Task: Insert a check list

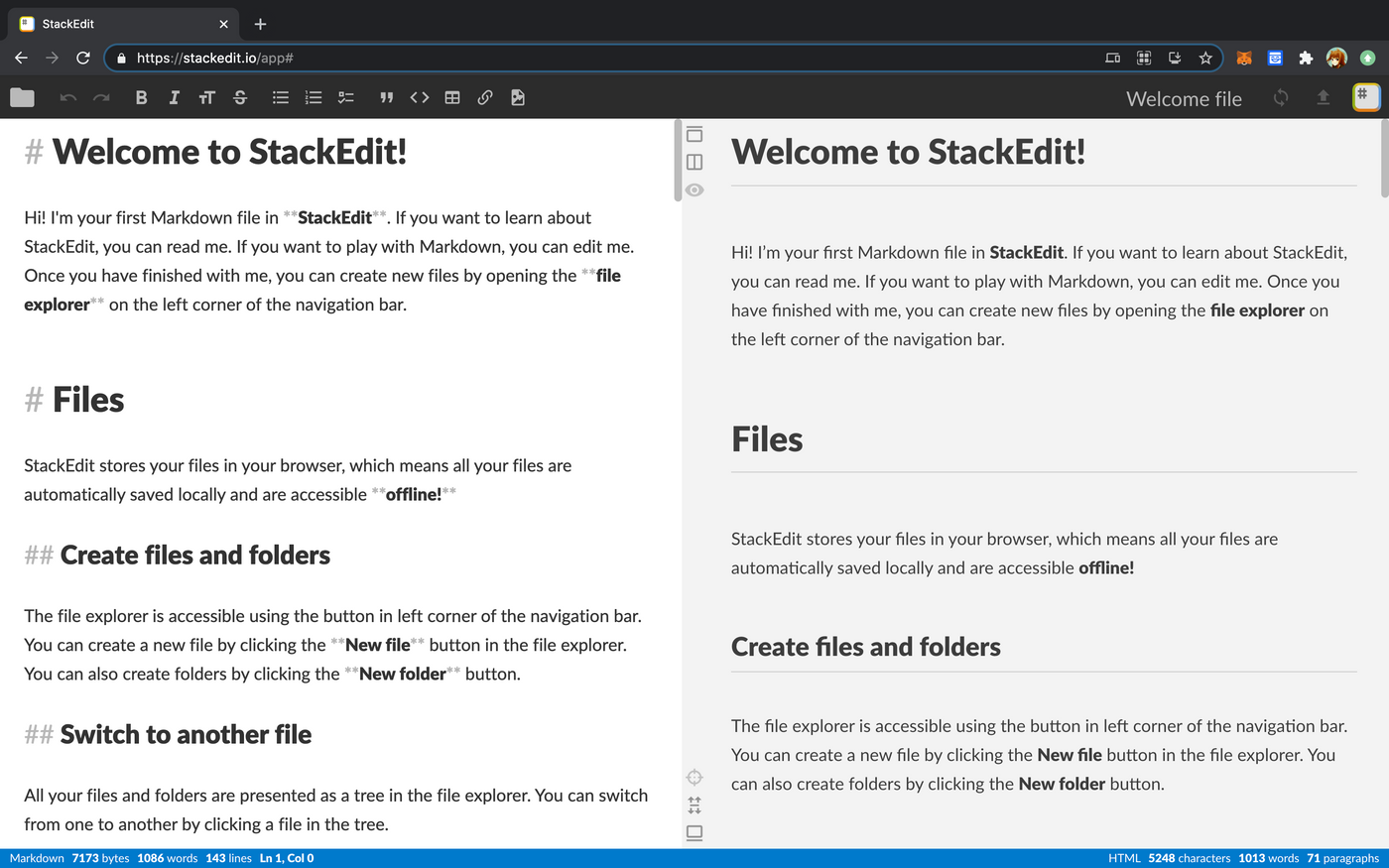Action: click(346, 97)
